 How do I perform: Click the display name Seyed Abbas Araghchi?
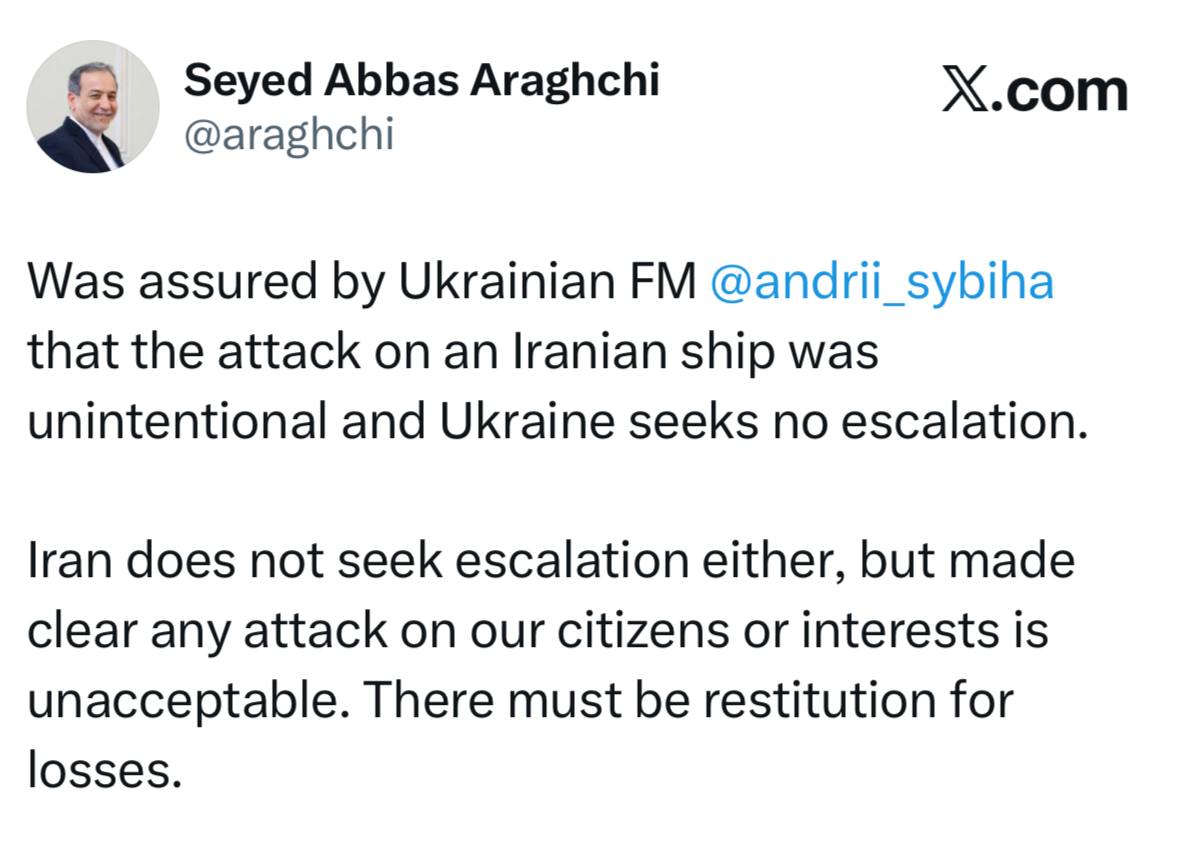(x=421, y=80)
